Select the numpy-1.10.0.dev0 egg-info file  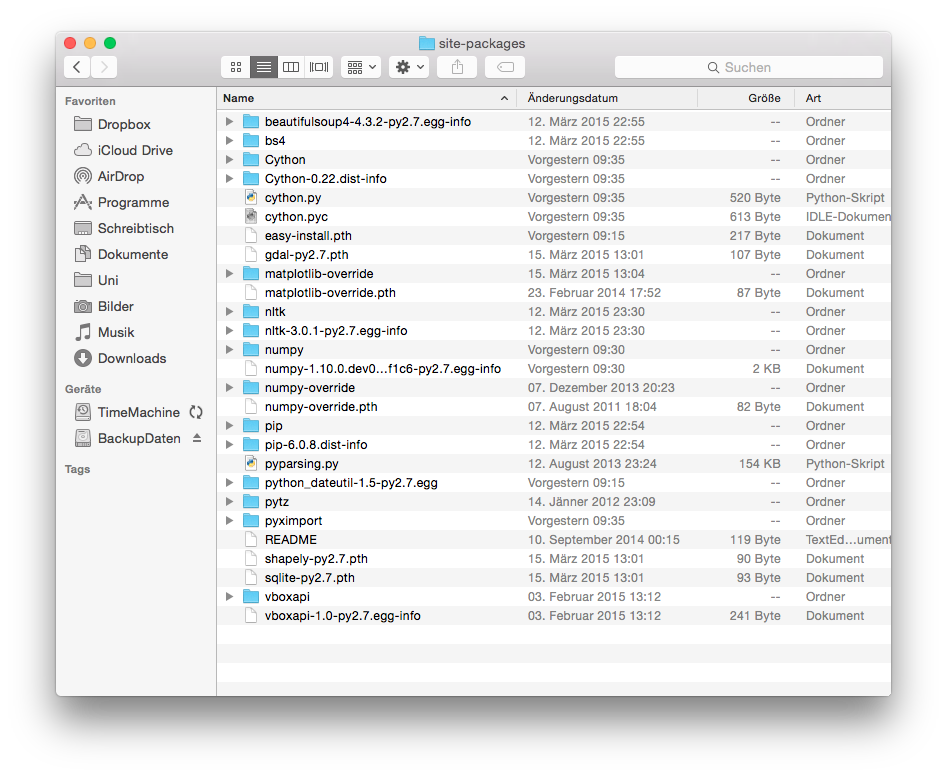coord(553,369)
